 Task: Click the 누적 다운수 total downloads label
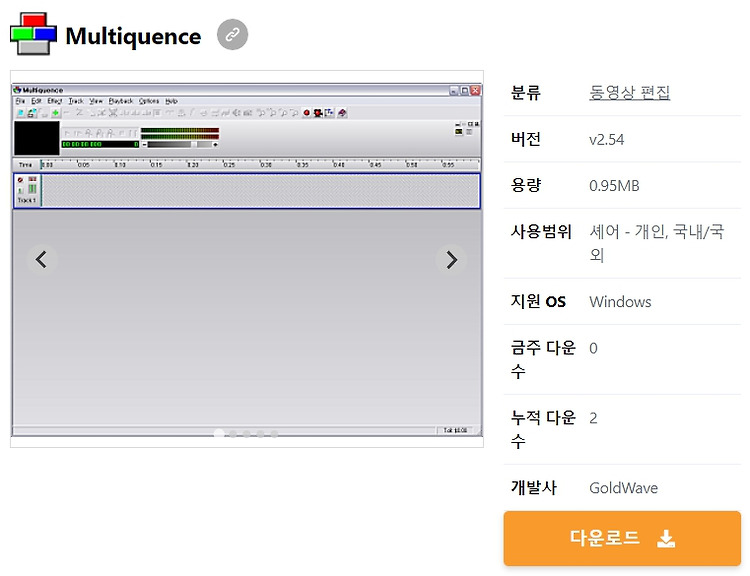click(543, 429)
